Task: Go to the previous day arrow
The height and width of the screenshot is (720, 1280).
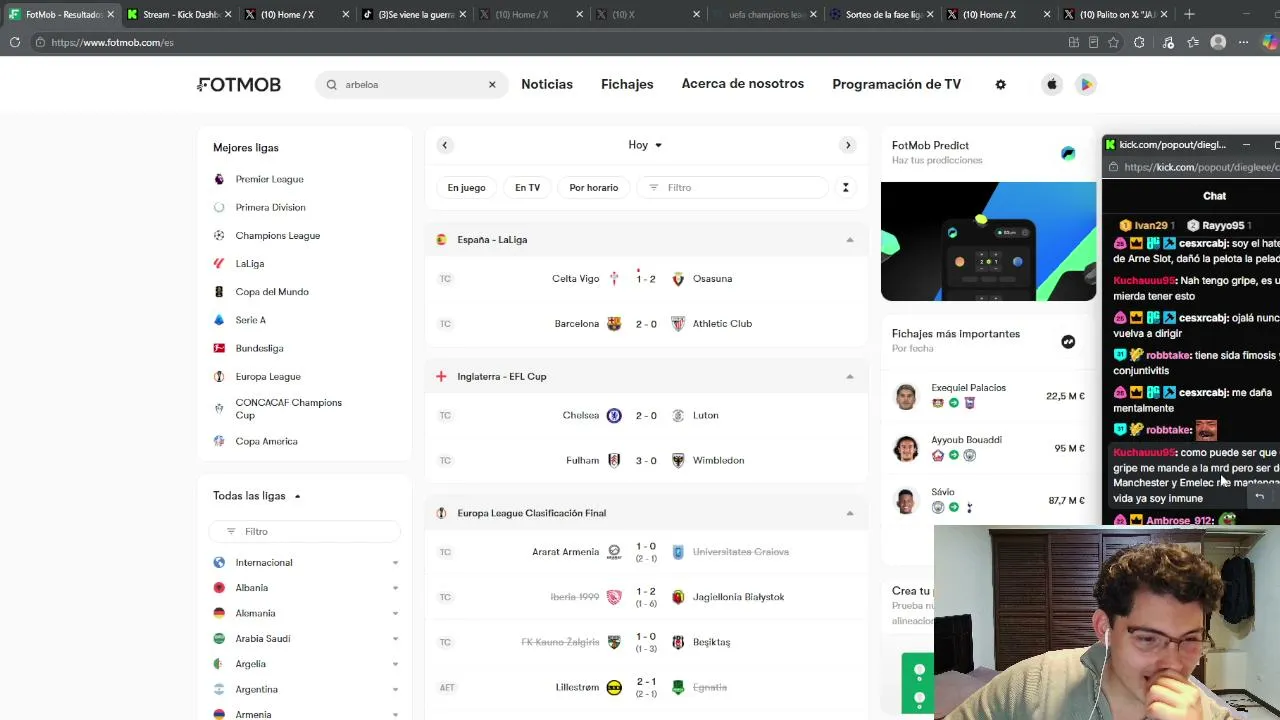Action: [x=445, y=145]
